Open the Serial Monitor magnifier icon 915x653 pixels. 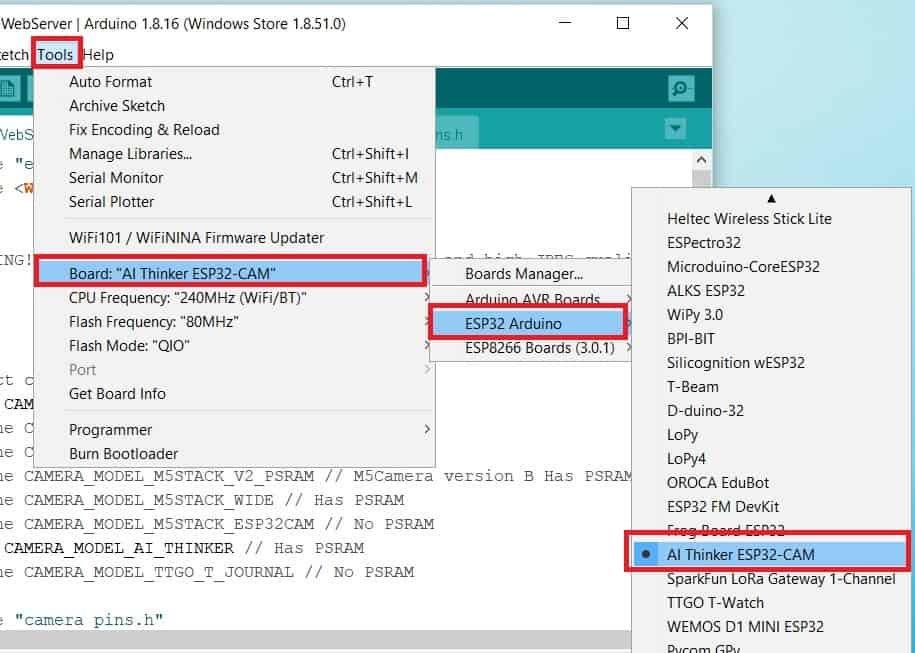point(681,89)
